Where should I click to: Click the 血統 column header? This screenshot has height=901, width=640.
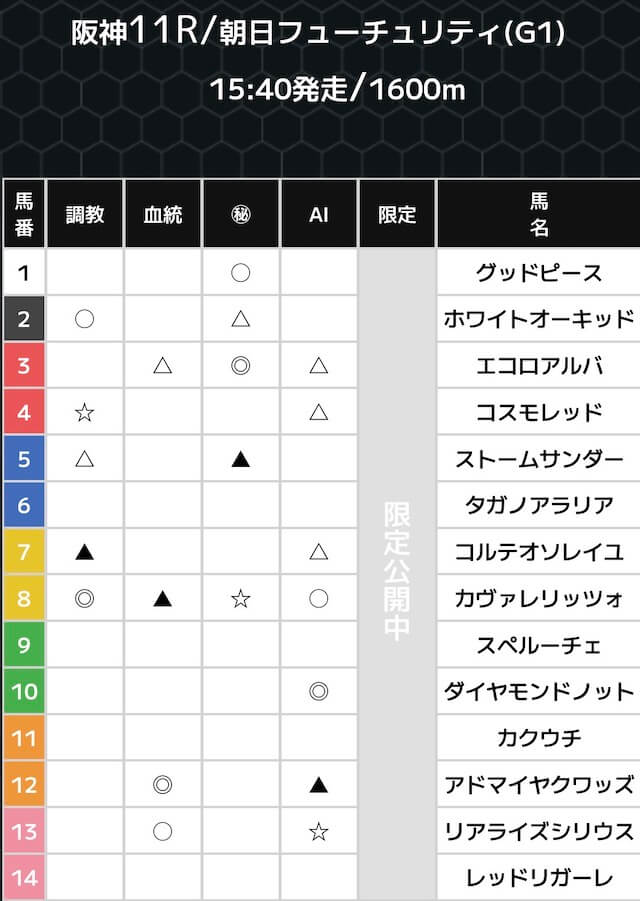pyautogui.click(x=163, y=215)
